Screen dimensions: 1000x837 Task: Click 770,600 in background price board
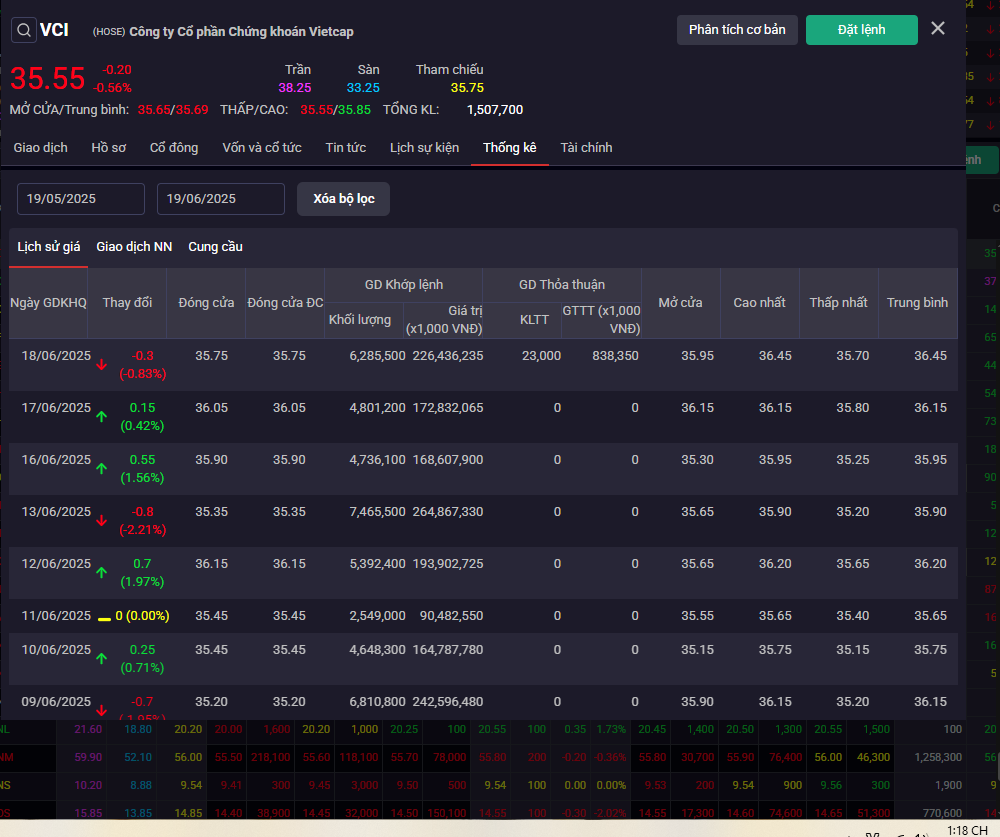943,813
